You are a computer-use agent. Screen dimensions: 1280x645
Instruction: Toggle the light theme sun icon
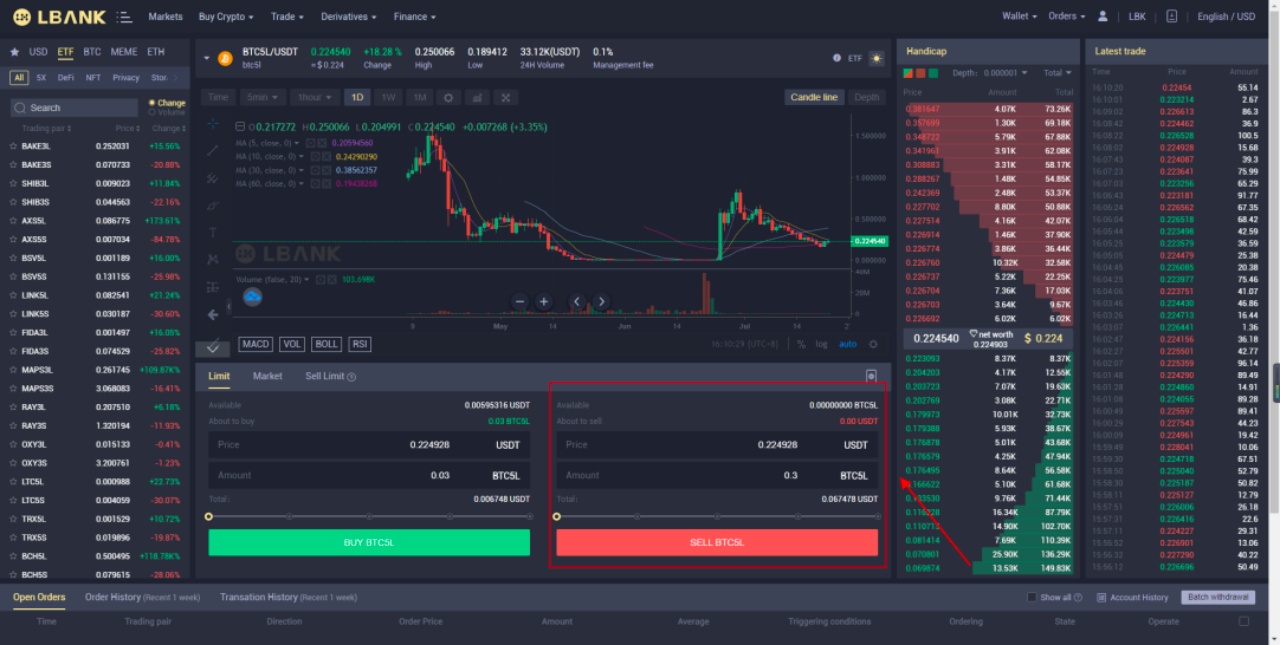877,58
